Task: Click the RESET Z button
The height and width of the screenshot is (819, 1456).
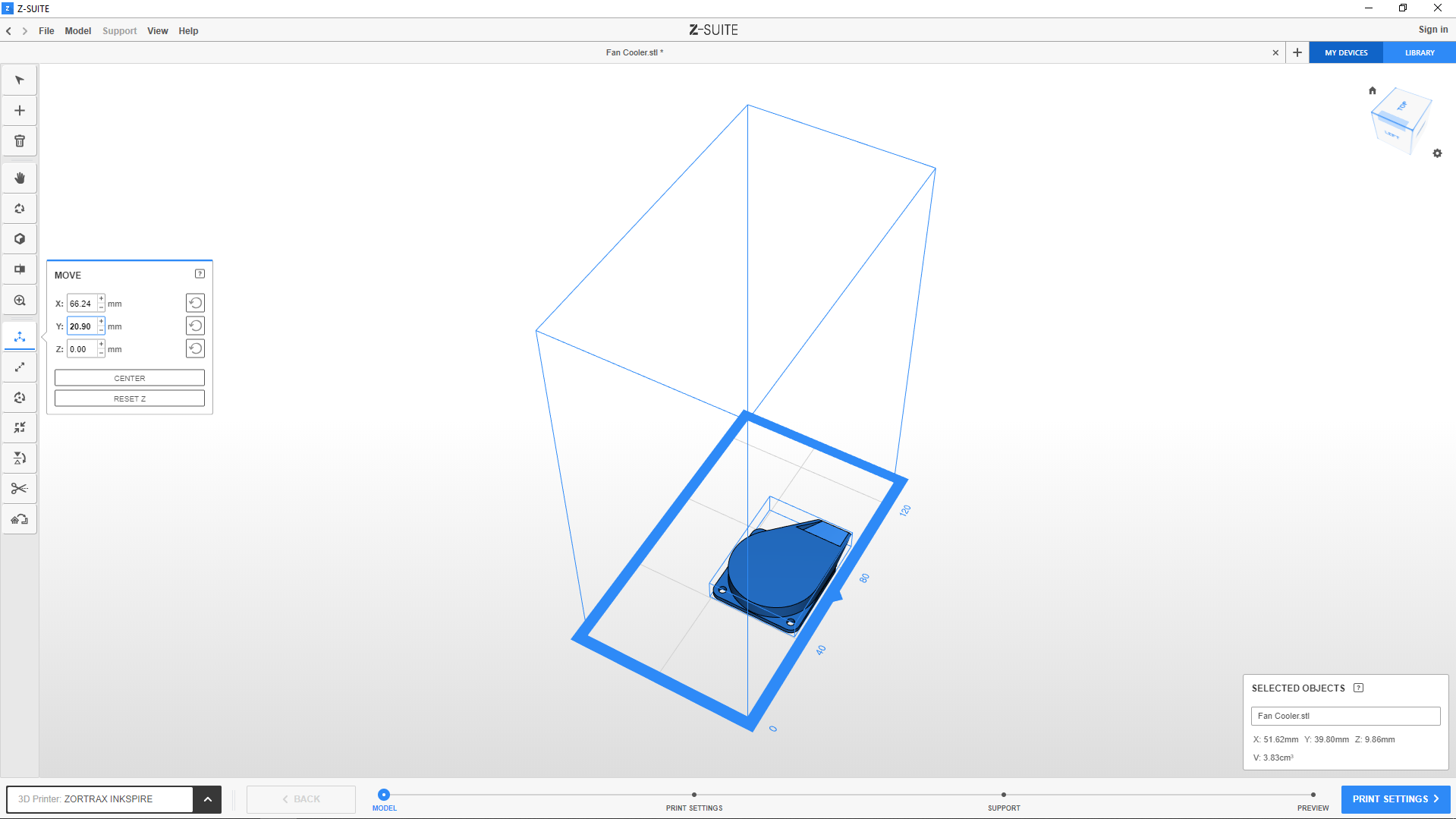Action: click(x=130, y=398)
